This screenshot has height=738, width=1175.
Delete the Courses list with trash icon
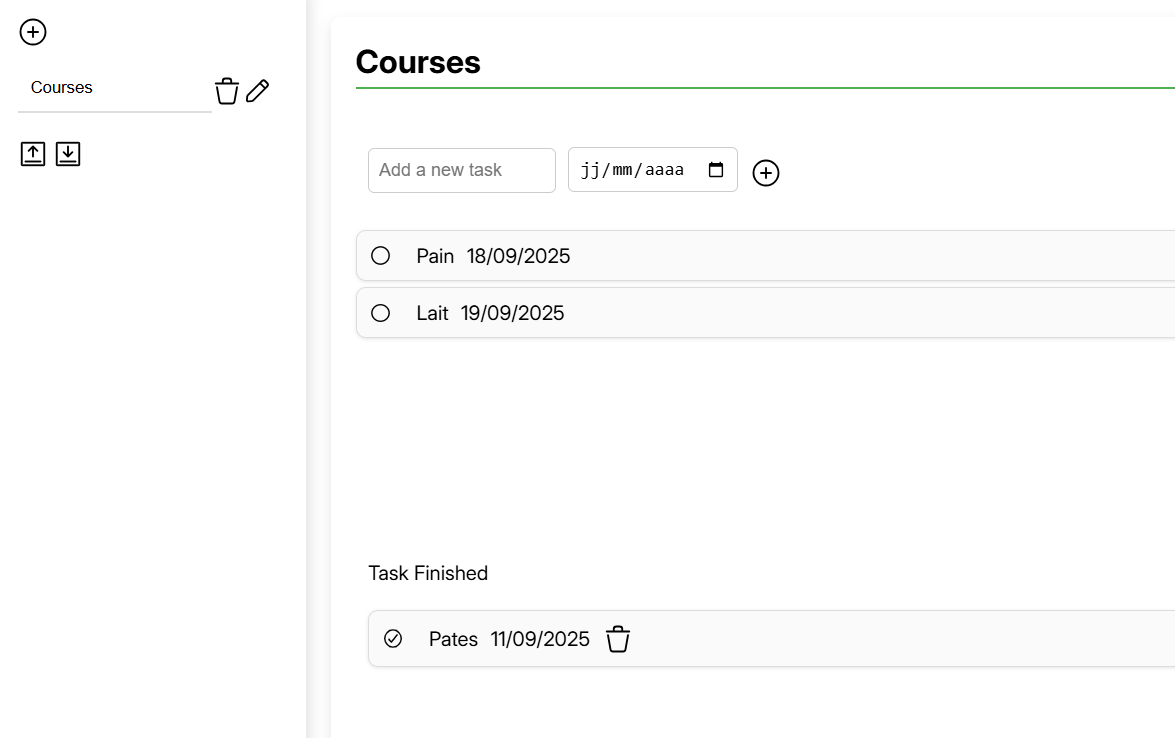coord(227,91)
